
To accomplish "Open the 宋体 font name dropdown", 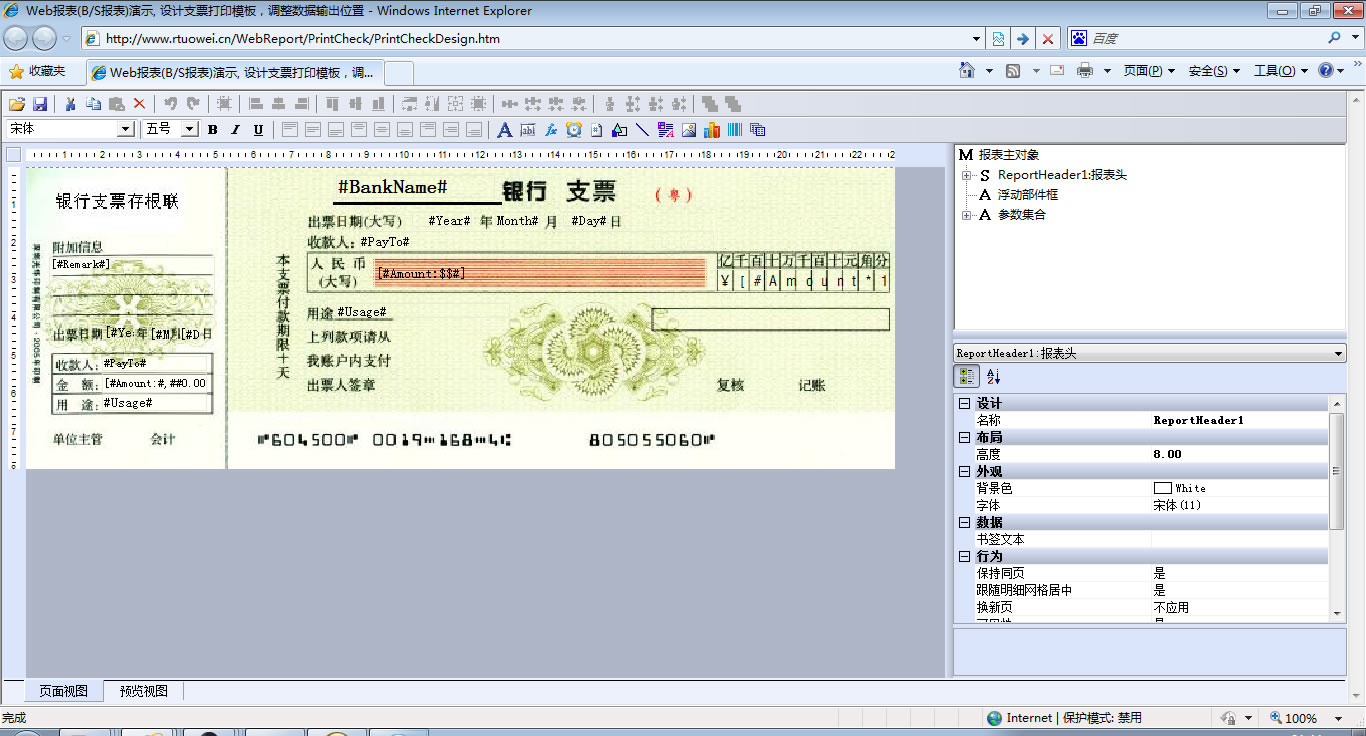I will coord(126,129).
